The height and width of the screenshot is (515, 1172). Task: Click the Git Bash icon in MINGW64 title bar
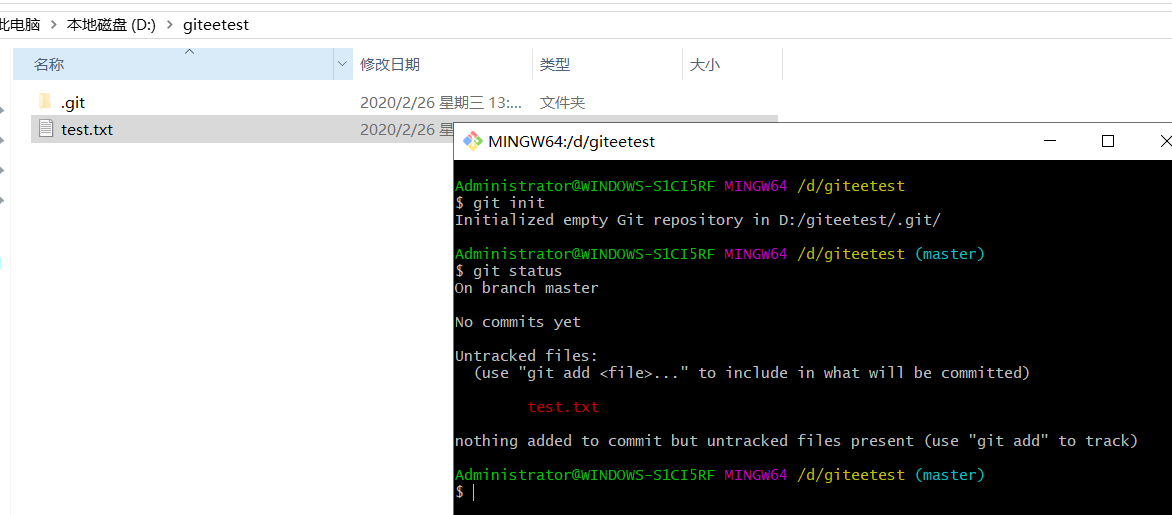tap(472, 141)
